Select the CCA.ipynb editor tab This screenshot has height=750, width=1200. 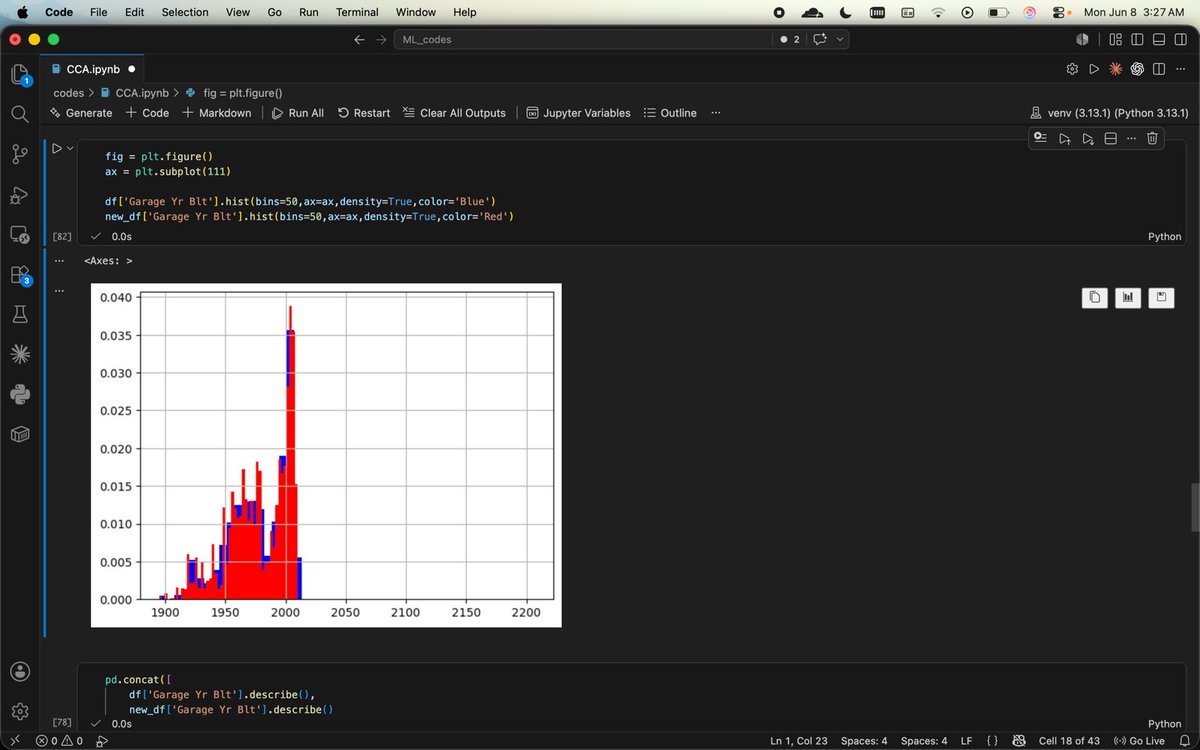tap(94, 69)
